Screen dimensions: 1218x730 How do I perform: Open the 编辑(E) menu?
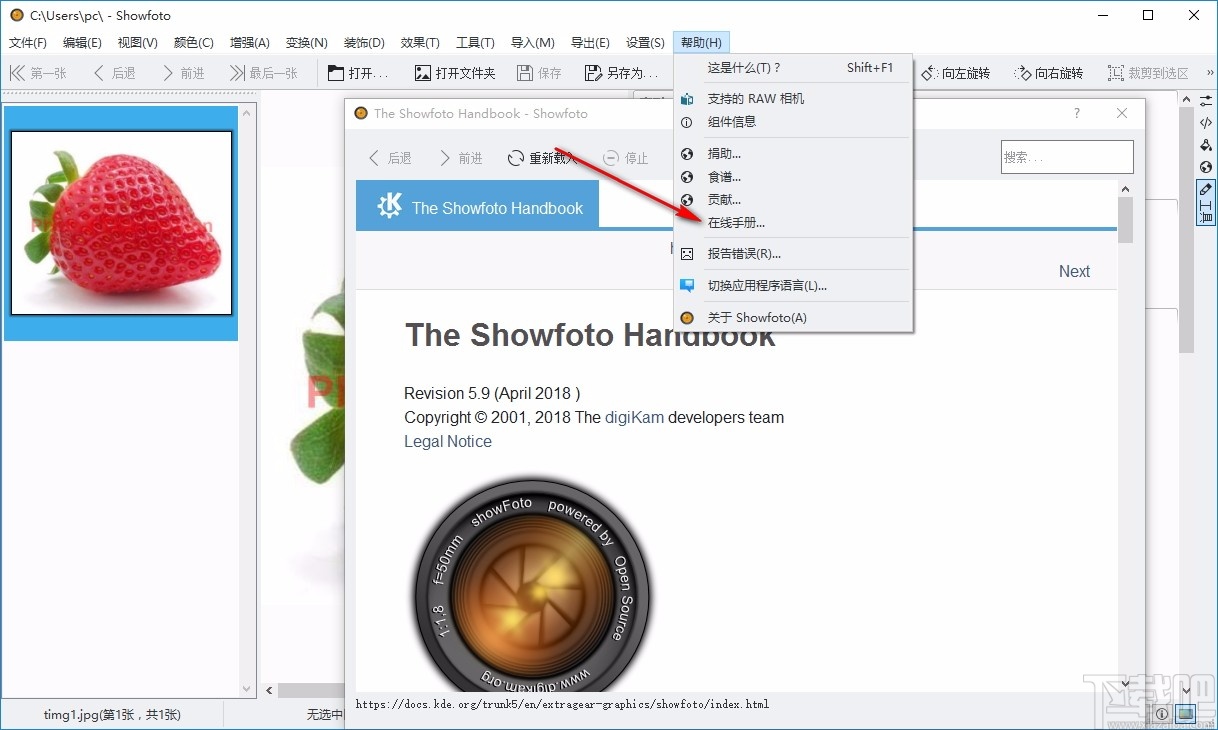82,43
